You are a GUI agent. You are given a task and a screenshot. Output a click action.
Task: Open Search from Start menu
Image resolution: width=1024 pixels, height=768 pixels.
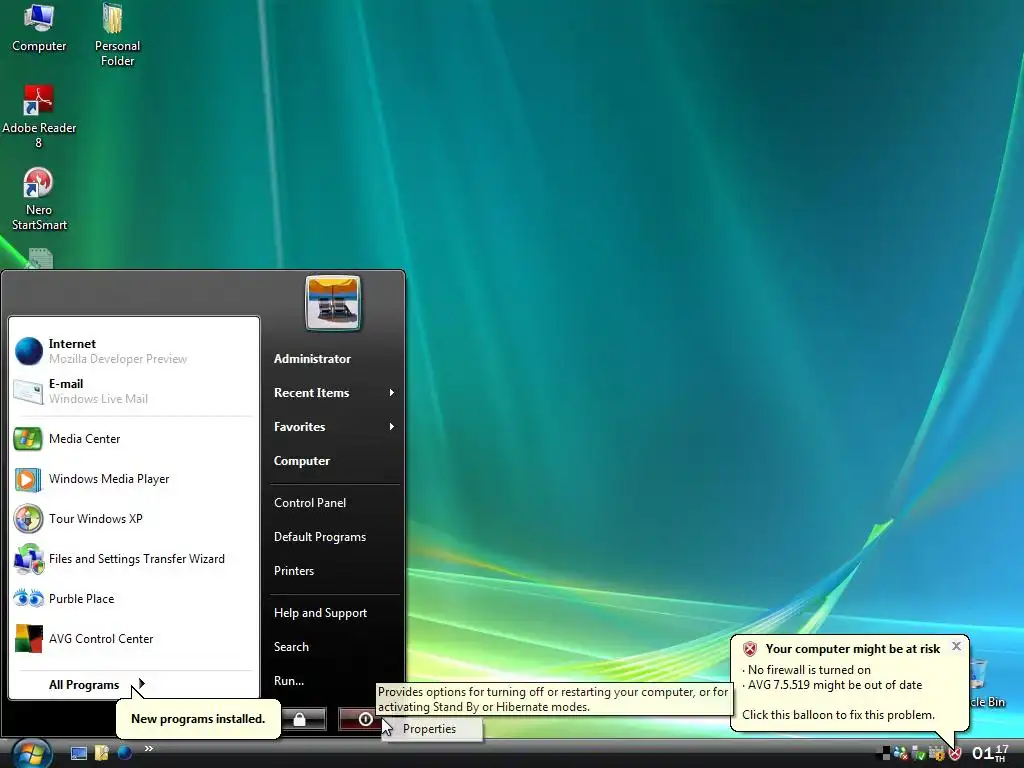pyautogui.click(x=334, y=647)
